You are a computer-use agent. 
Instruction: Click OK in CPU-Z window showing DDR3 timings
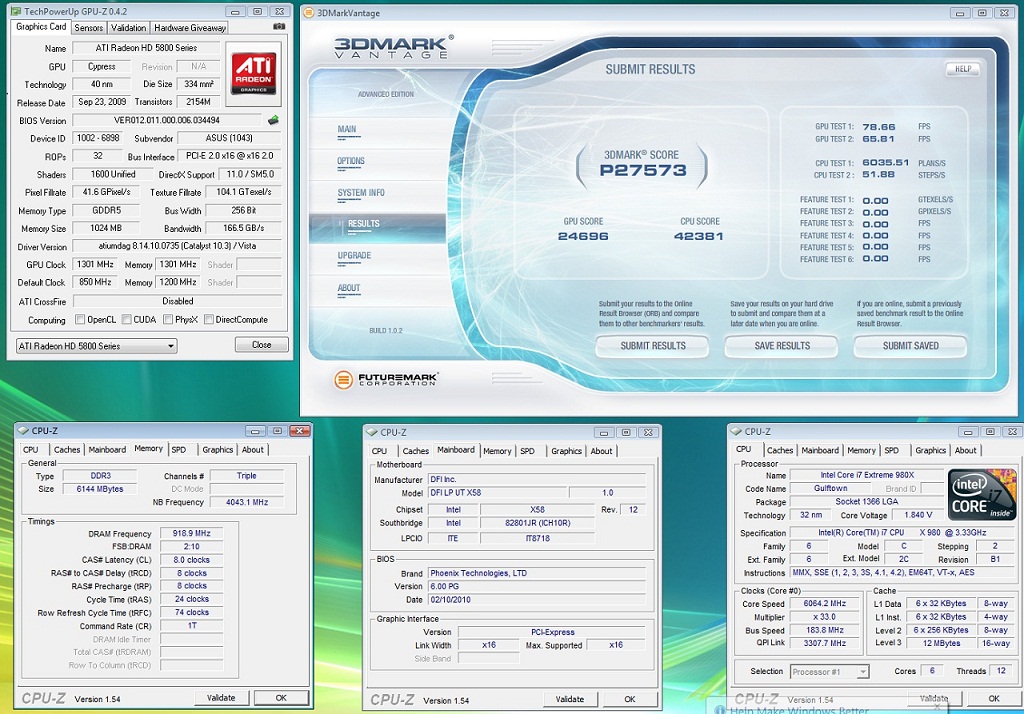(281, 698)
